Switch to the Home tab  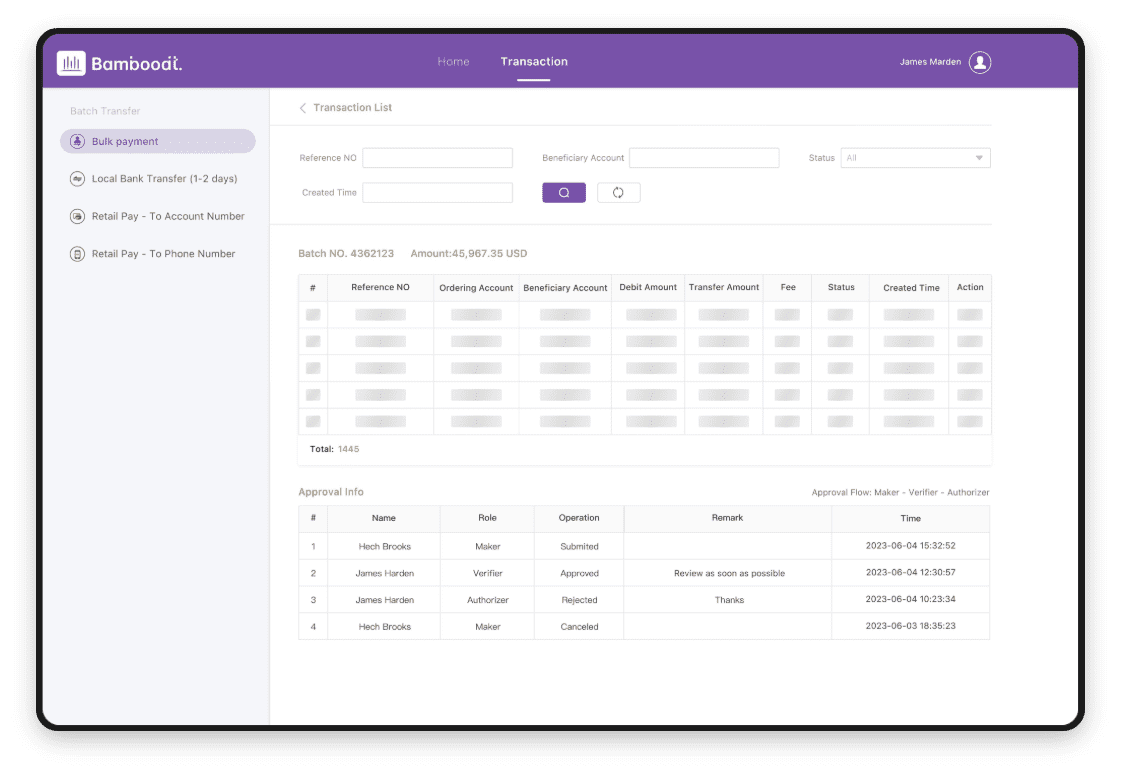pyautogui.click(x=453, y=62)
